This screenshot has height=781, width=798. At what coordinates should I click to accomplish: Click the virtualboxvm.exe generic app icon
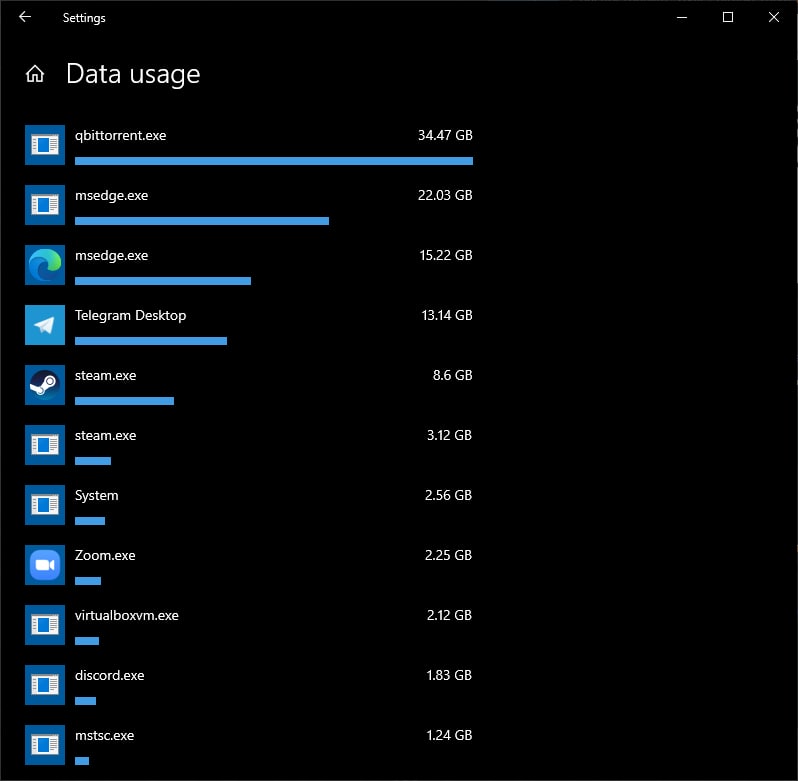[44, 625]
